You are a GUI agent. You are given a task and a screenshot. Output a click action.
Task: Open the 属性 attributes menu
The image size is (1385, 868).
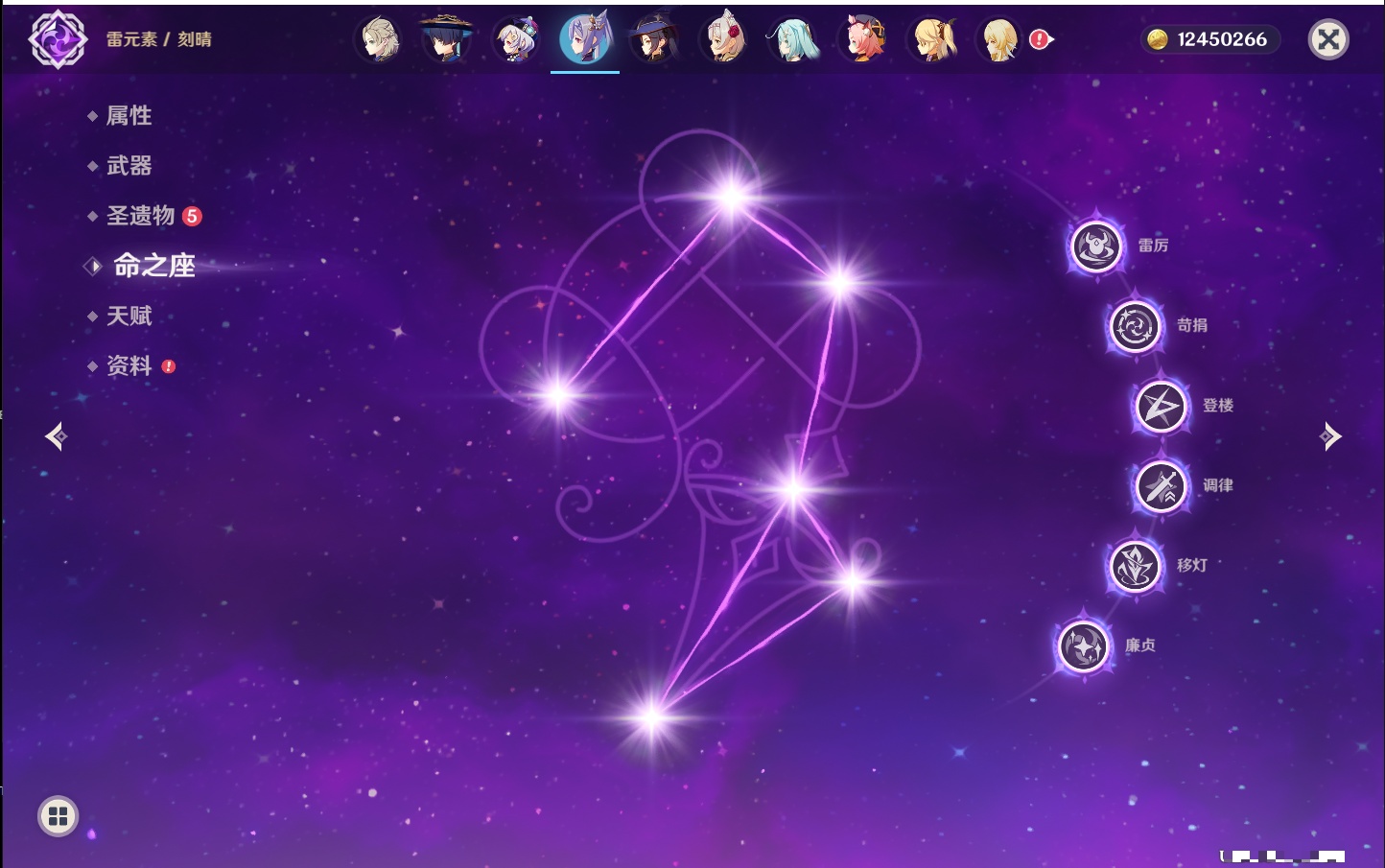[x=129, y=116]
